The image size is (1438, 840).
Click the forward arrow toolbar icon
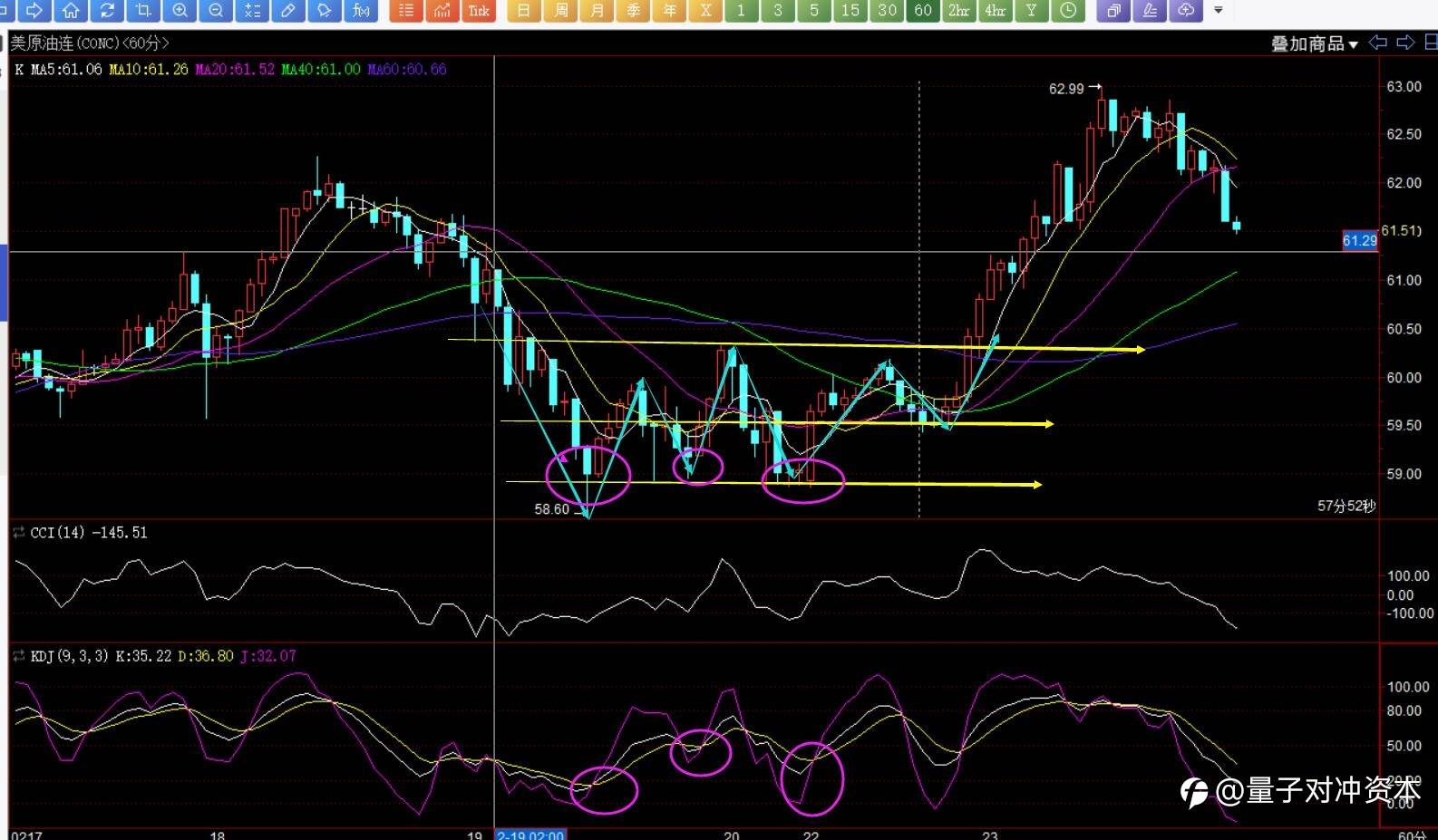34,10
